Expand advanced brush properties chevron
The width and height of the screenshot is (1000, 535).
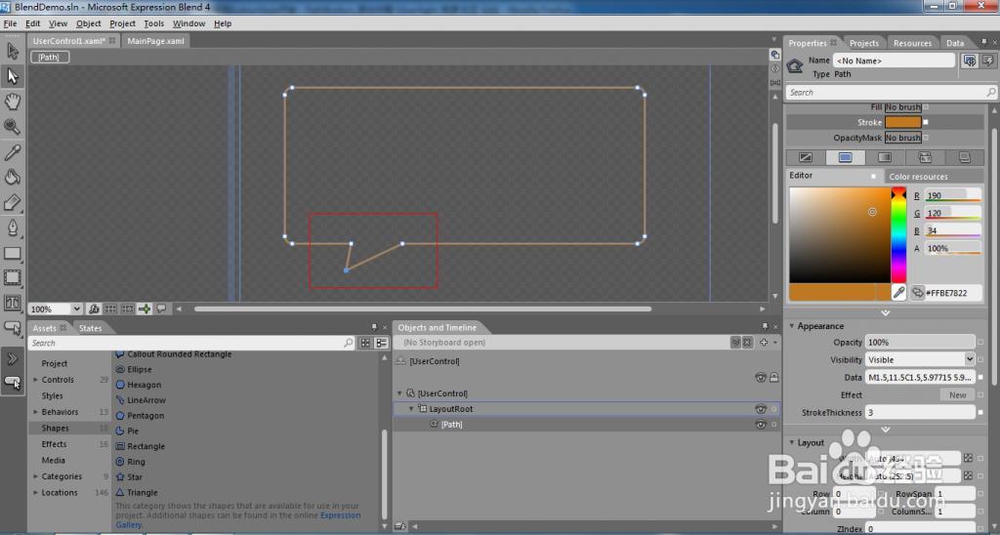point(885,313)
